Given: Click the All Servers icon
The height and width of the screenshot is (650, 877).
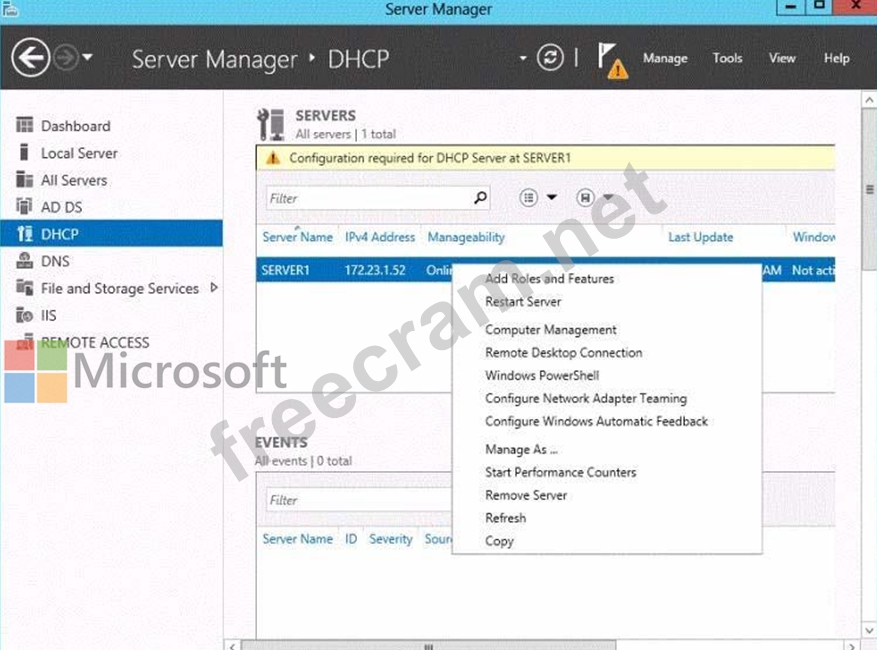Looking at the screenshot, I should click(25, 179).
